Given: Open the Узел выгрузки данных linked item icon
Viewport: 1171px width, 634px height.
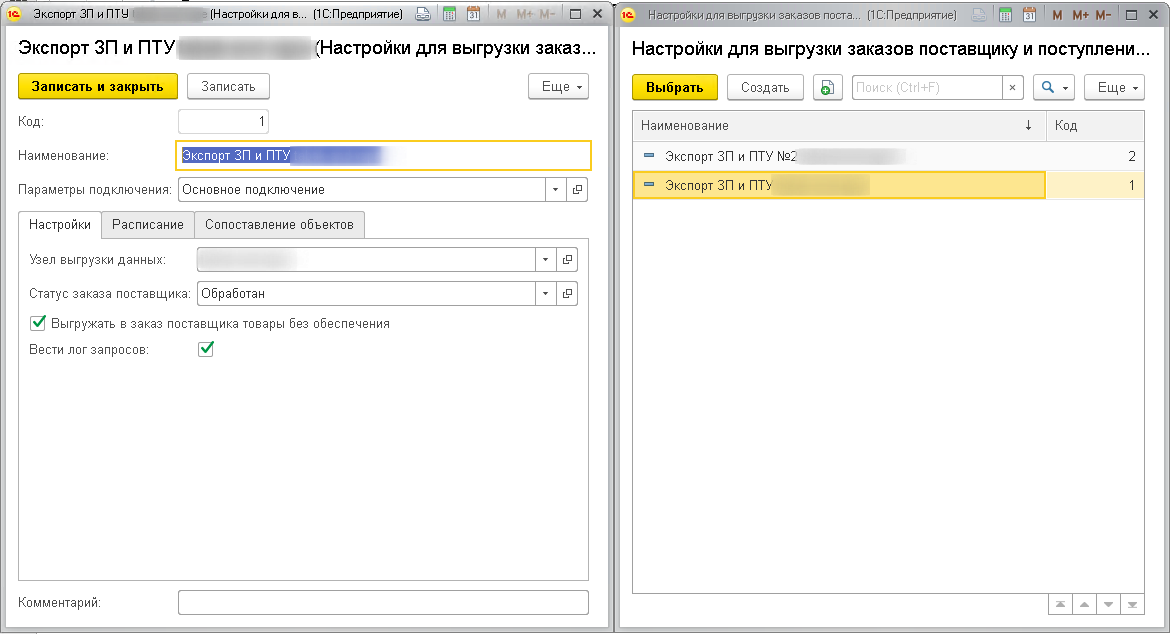Looking at the screenshot, I should tap(567, 260).
